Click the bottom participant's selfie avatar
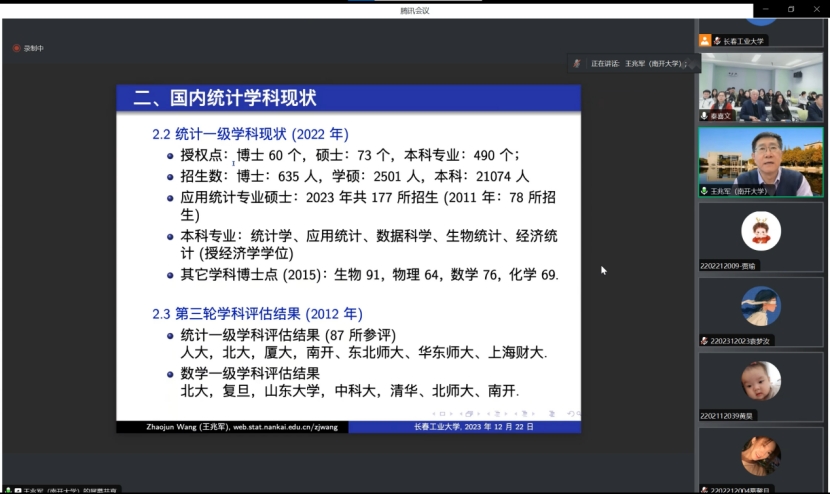This screenshot has height=495, width=830. pyautogui.click(x=761, y=456)
